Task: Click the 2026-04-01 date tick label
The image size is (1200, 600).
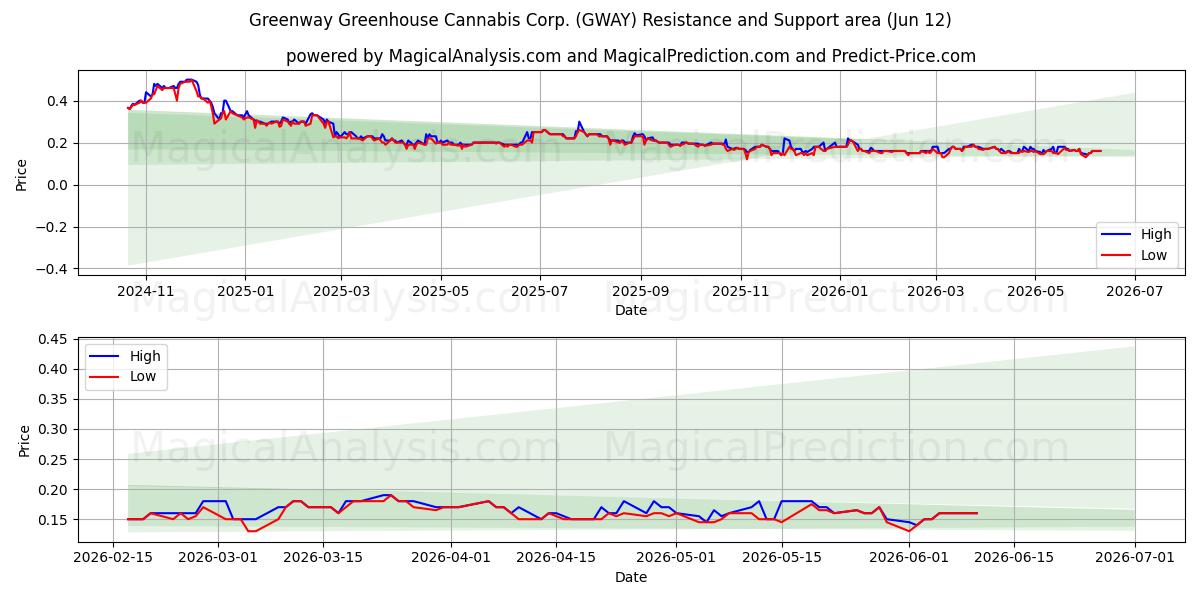Action: point(450,559)
